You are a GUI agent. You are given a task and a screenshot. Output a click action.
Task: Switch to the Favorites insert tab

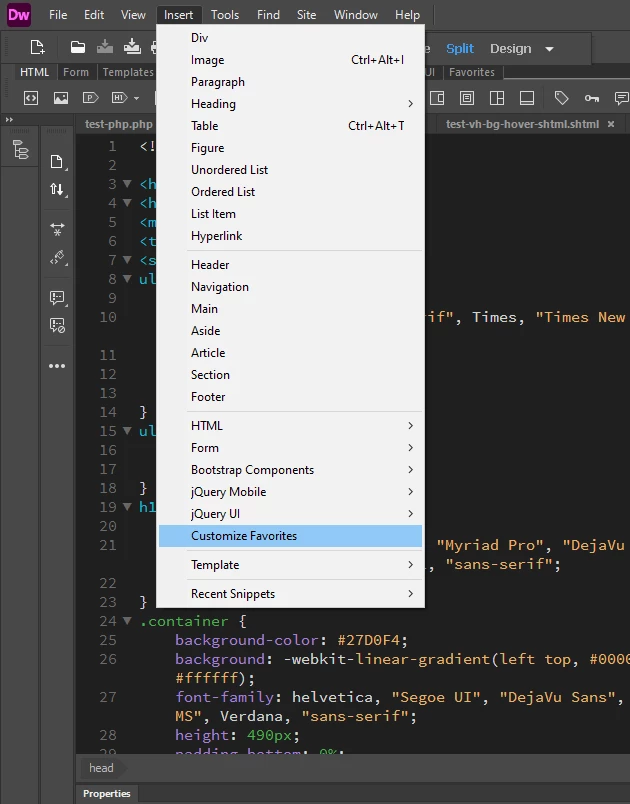click(x=472, y=72)
